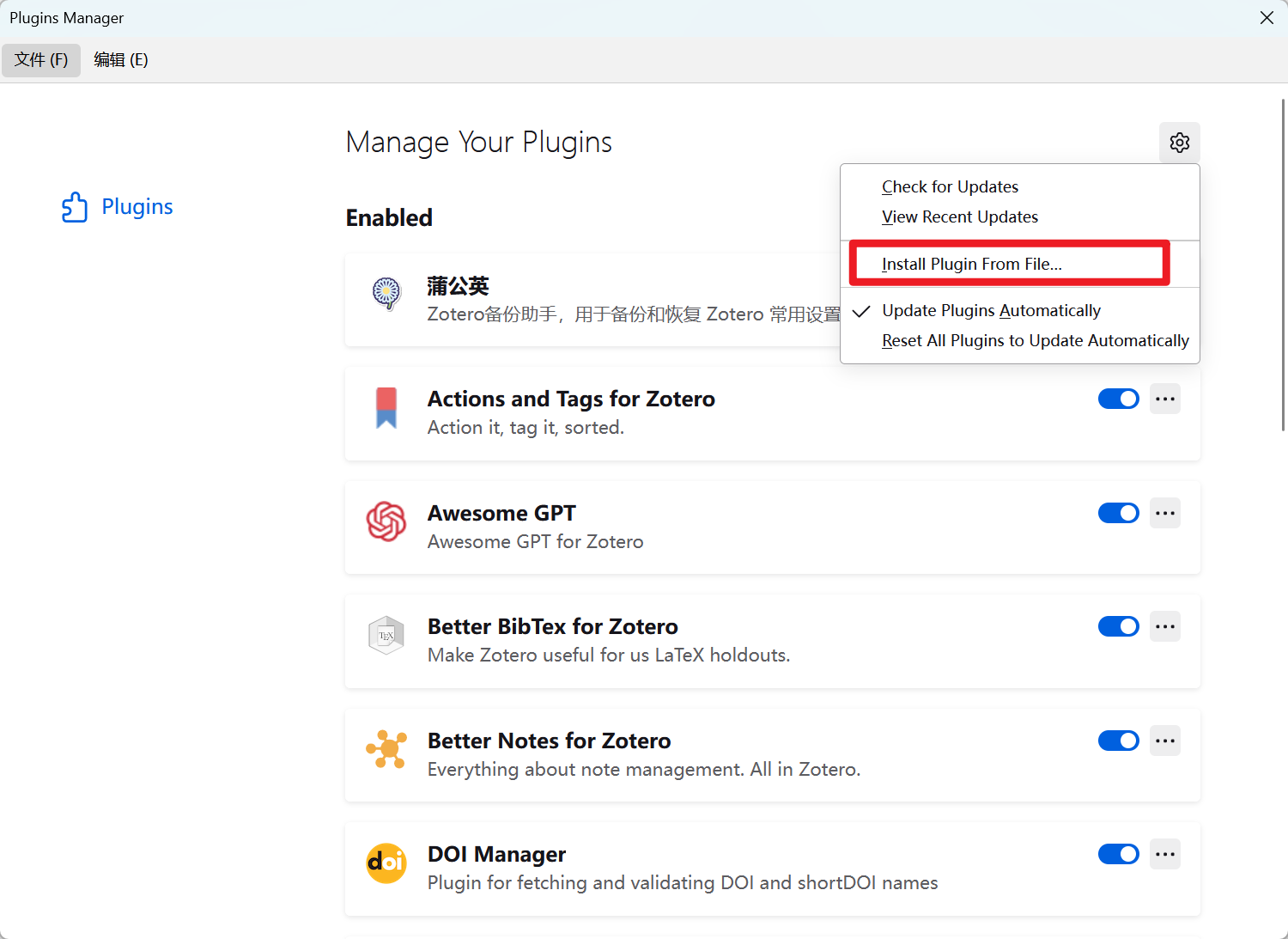Open the 文件 (F) menu

pyautogui.click(x=41, y=60)
